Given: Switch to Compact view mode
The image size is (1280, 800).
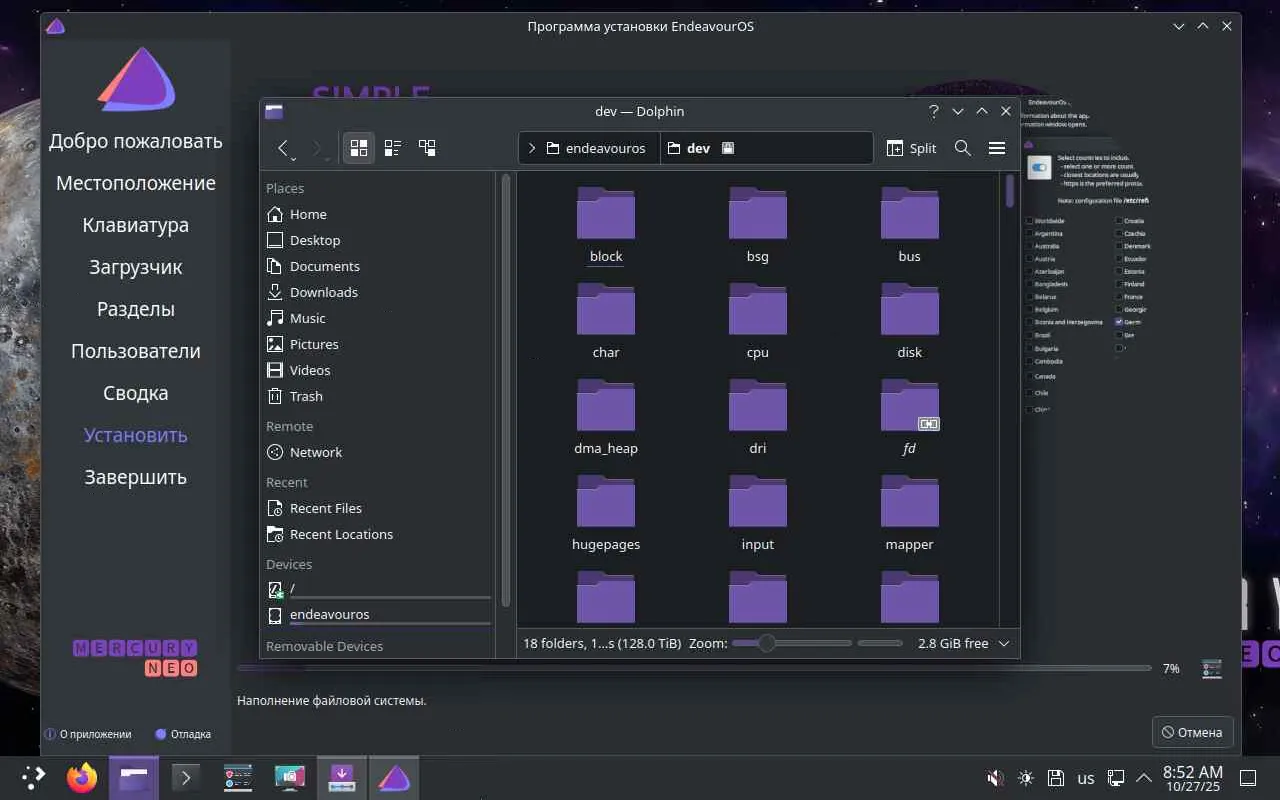Looking at the screenshot, I should [393, 148].
